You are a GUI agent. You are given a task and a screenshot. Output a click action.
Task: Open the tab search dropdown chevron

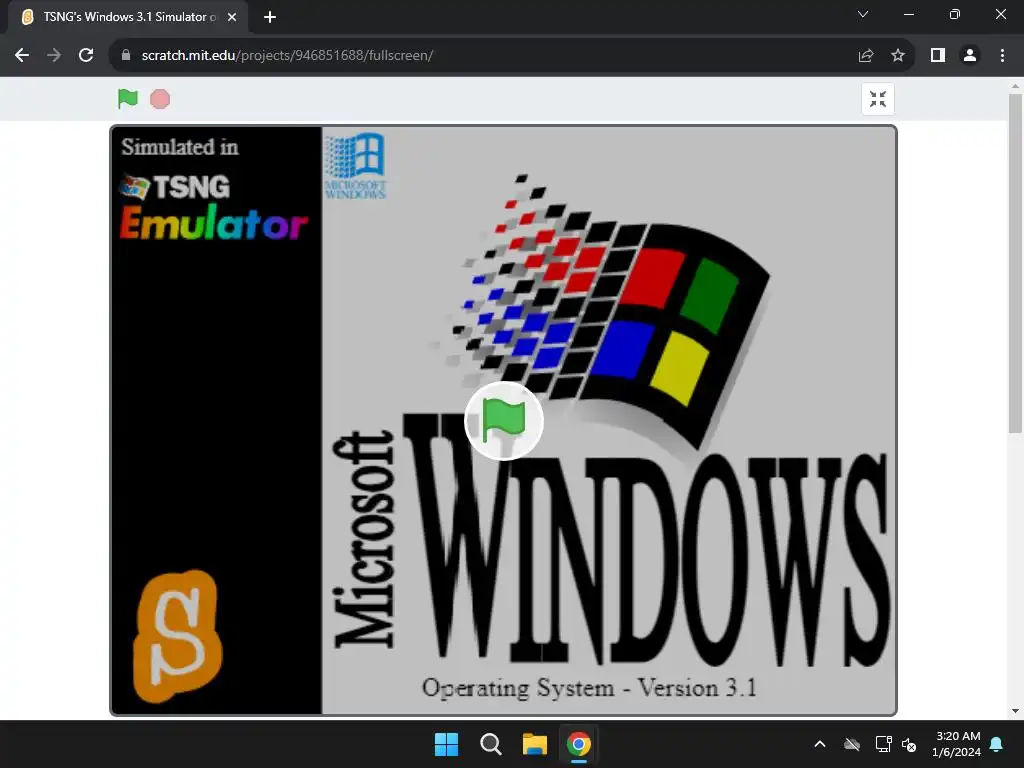coord(863,14)
